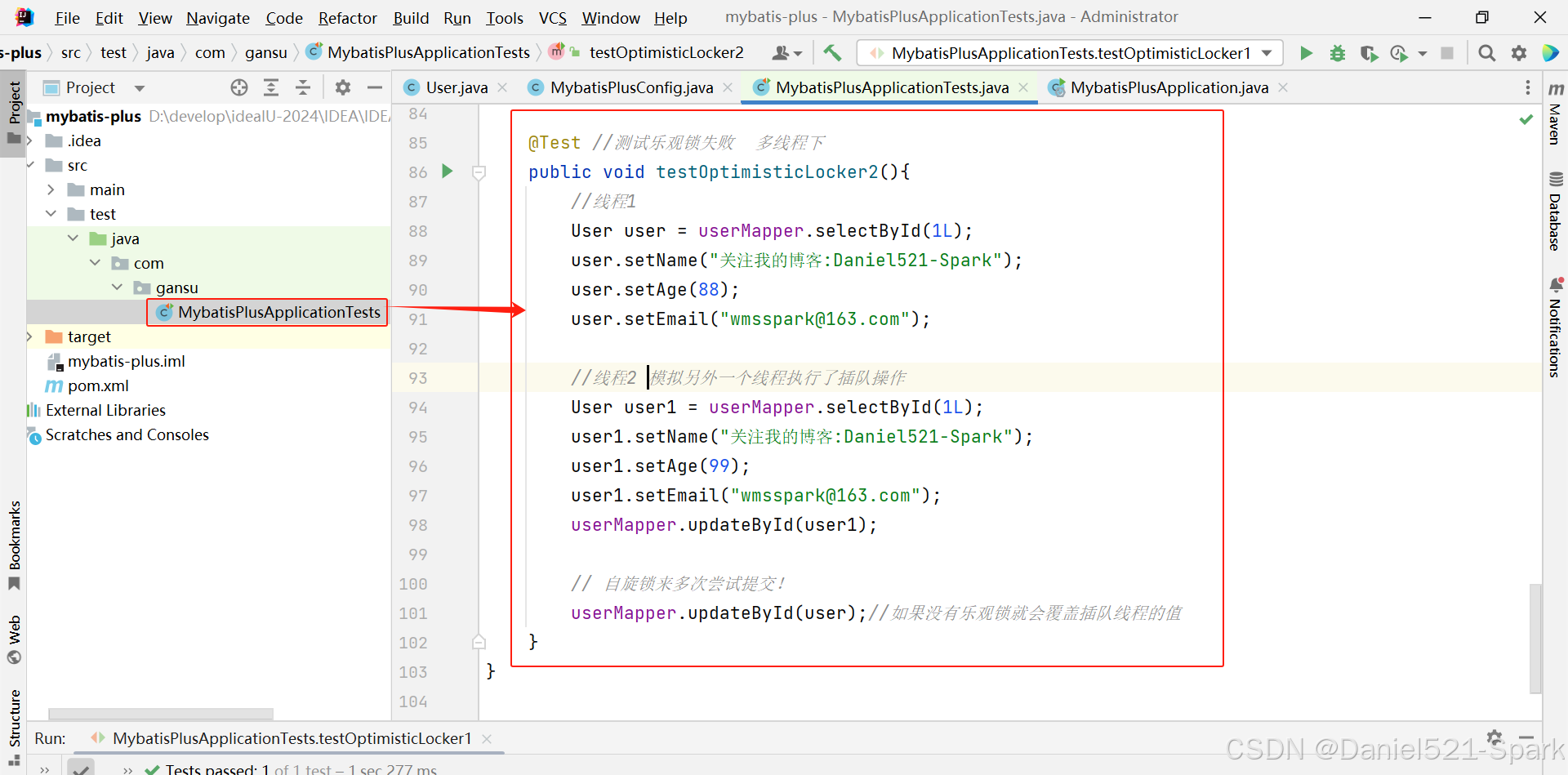Hide the Project panel with minus icon

pyautogui.click(x=375, y=87)
